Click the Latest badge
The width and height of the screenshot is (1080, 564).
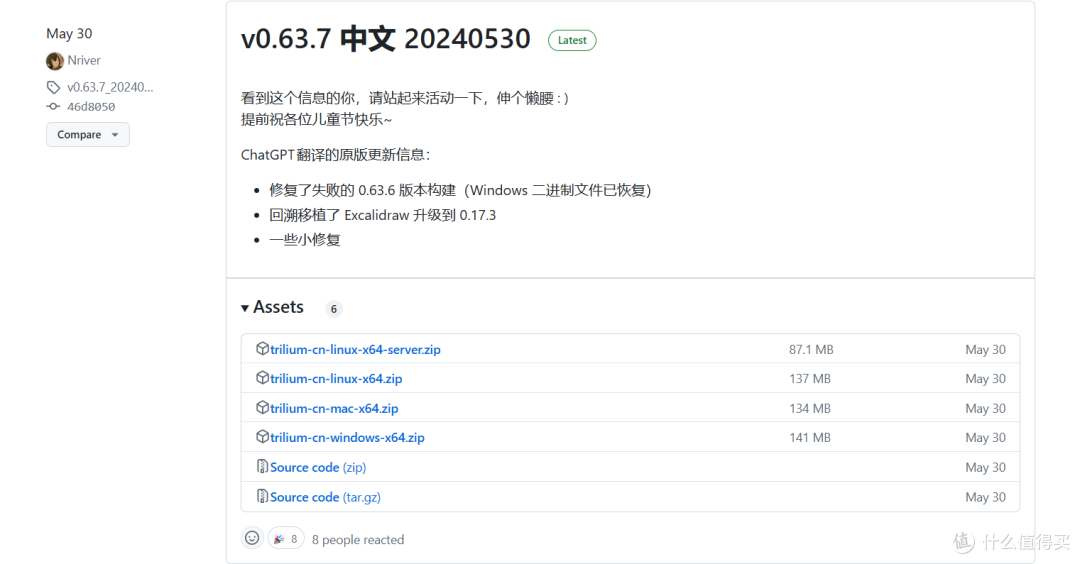(572, 40)
